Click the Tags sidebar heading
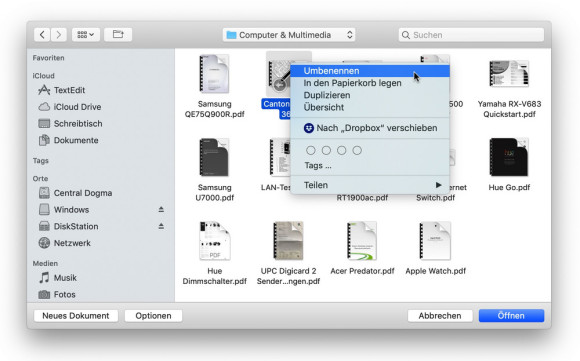 [40, 161]
